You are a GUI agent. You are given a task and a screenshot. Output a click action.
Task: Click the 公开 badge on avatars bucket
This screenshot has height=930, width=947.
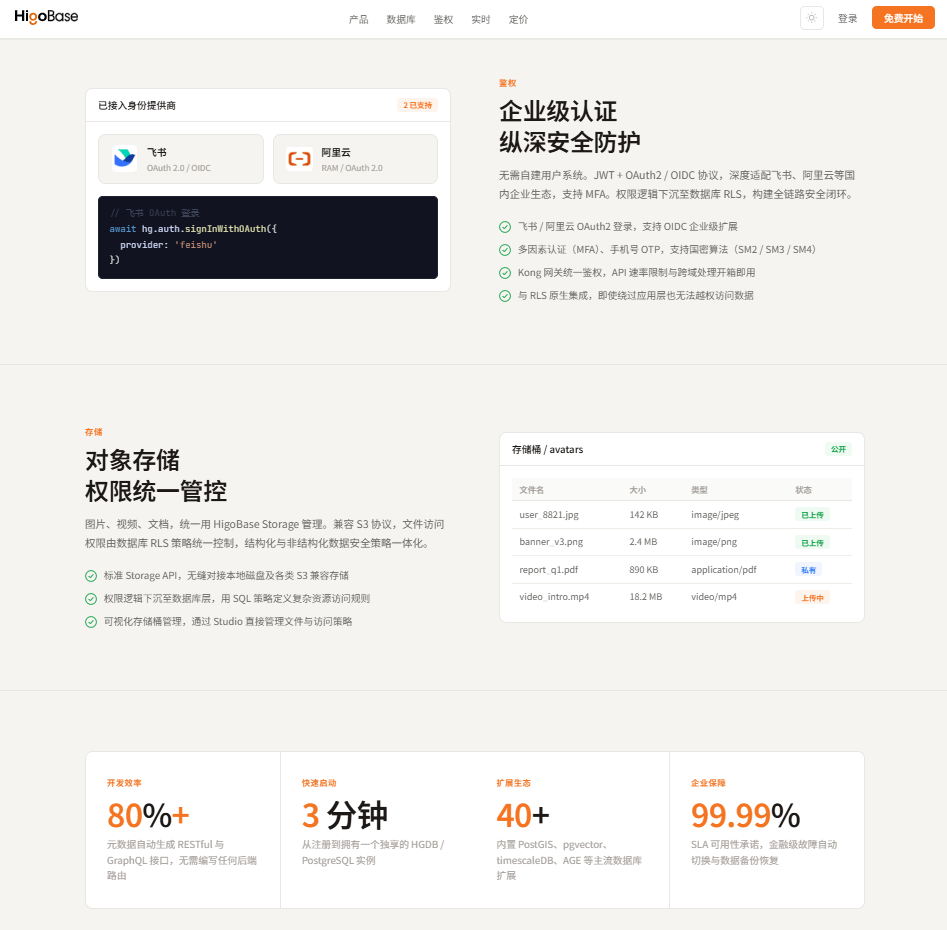838,449
